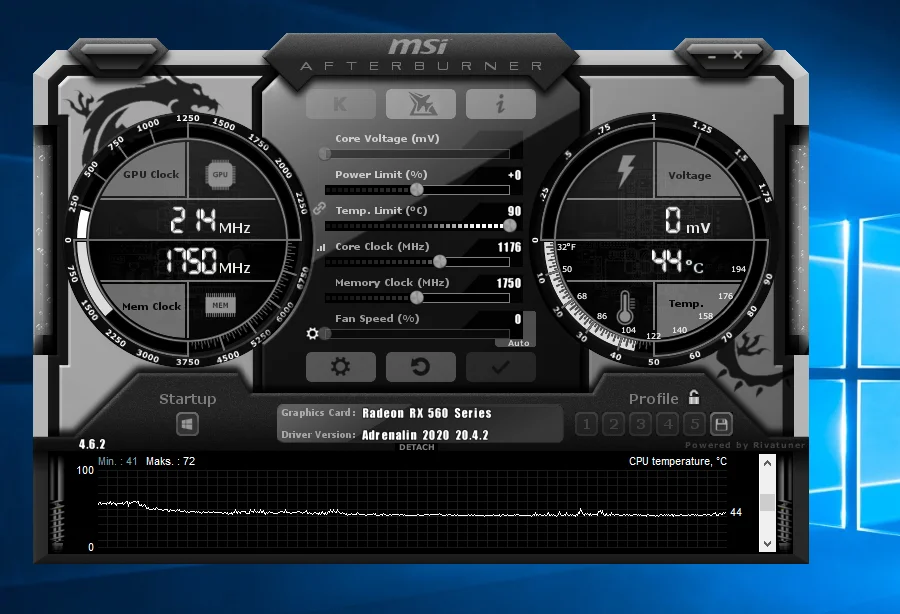Click the Power Limit slider handle

click(417, 189)
